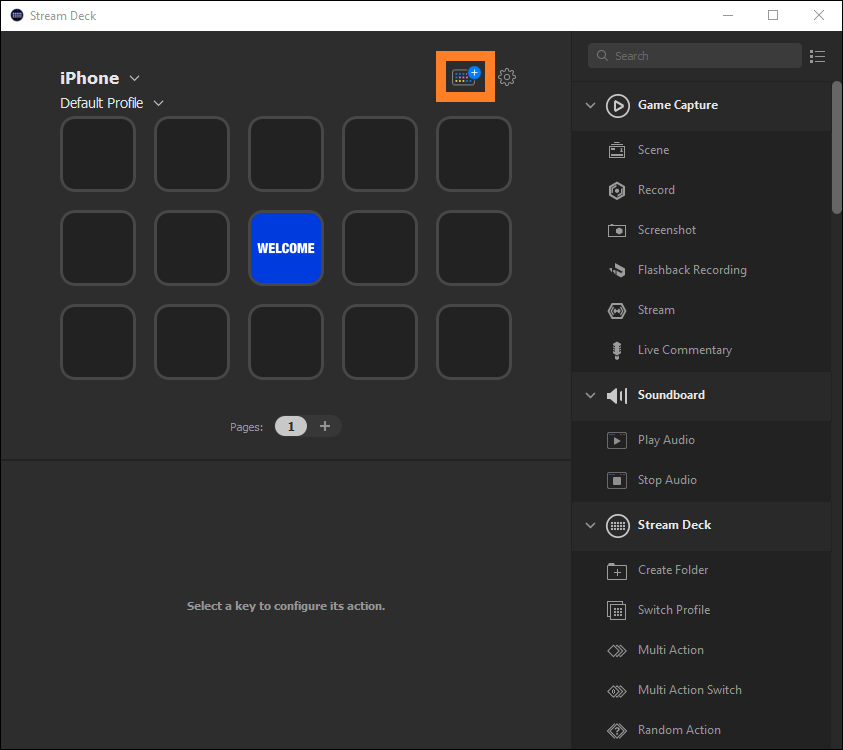The image size is (843, 750).
Task: Add a new page with plus button
Action: (x=325, y=426)
